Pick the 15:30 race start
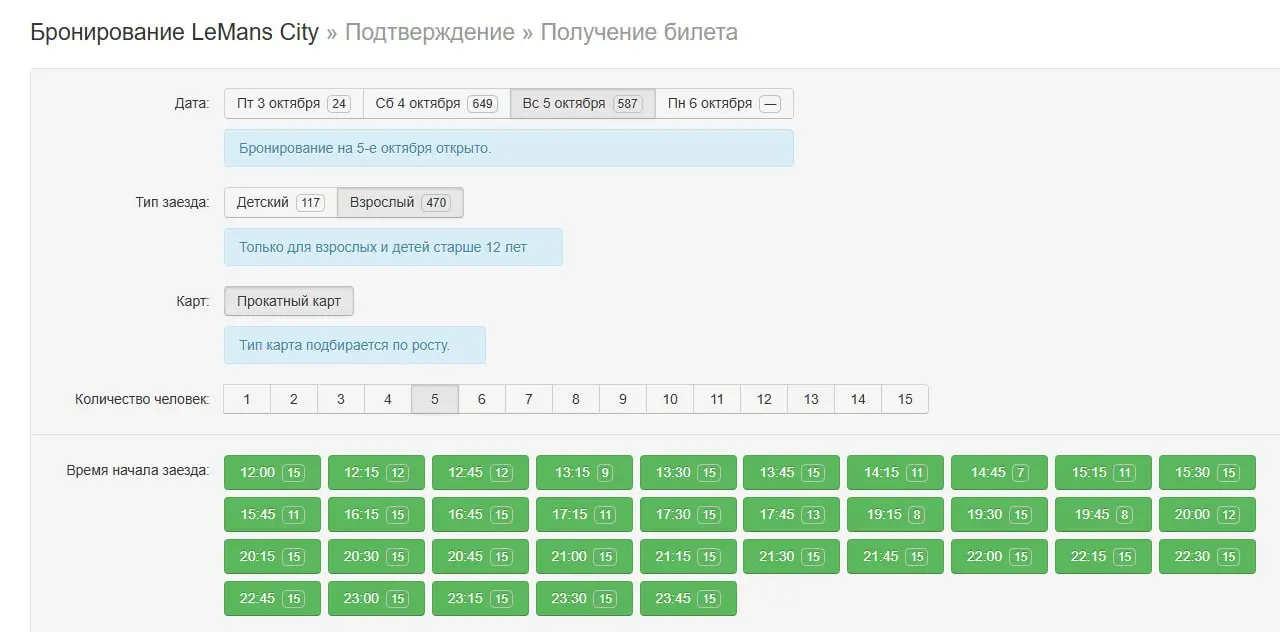Screen dimensions: 1280x632 coord(1207,473)
